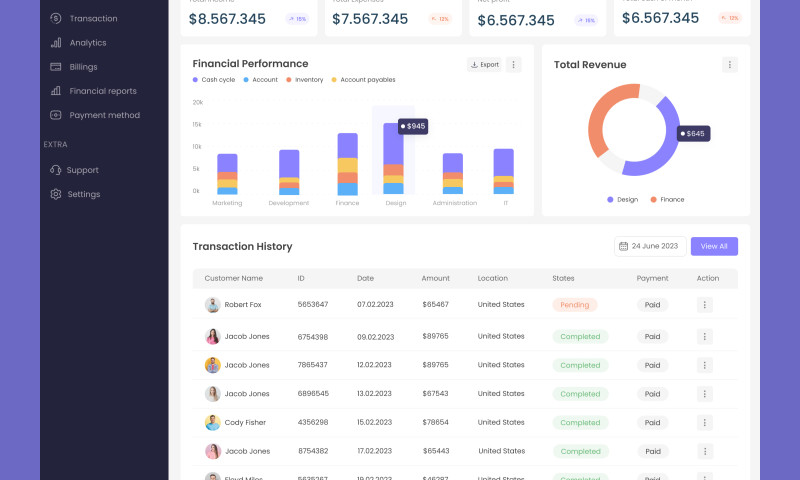Toggle the Inventory legend series
Image resolution: width=800 pixels, height=480 pixels.
click(304, 80)
